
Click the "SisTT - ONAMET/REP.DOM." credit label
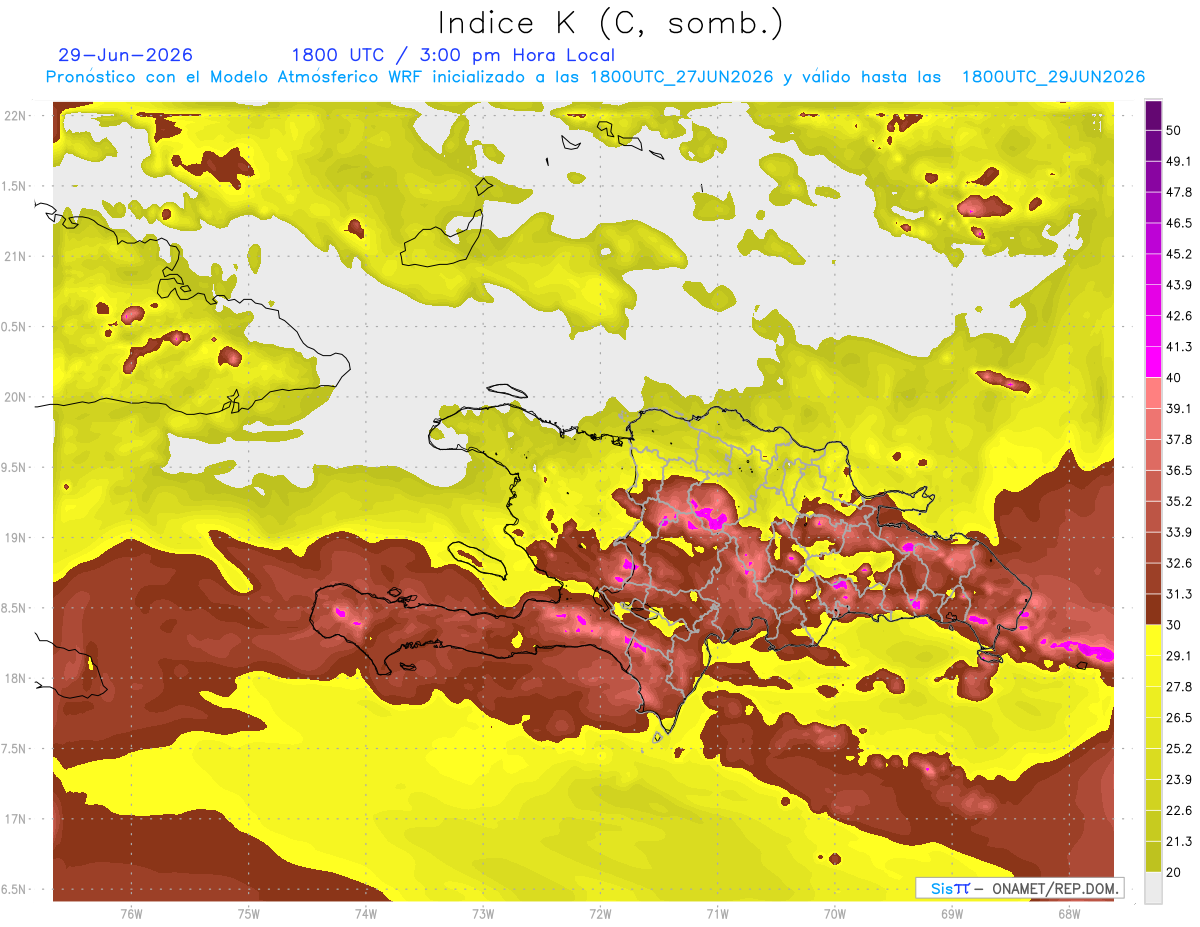click(x=1019, y=888)
